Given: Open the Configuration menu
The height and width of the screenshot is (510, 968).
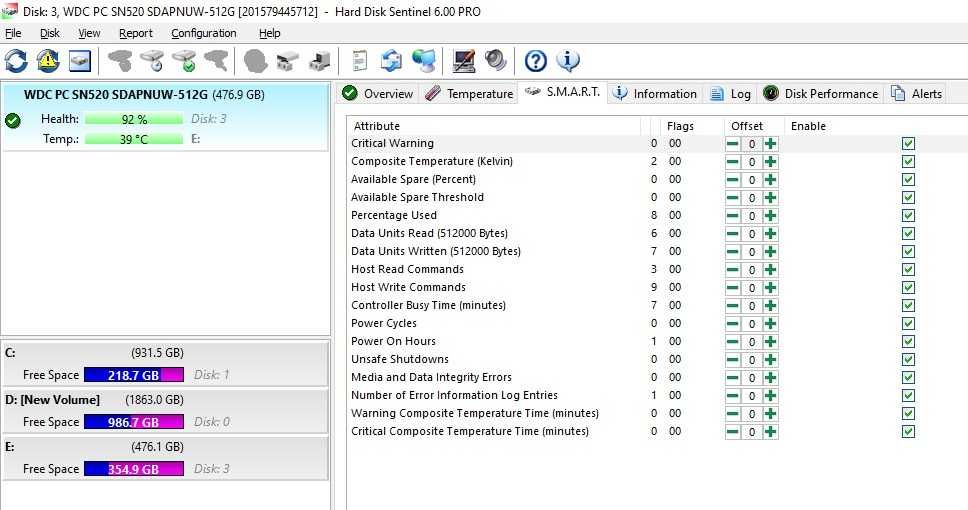Looking at the screenshot, I should coord(204,33).
